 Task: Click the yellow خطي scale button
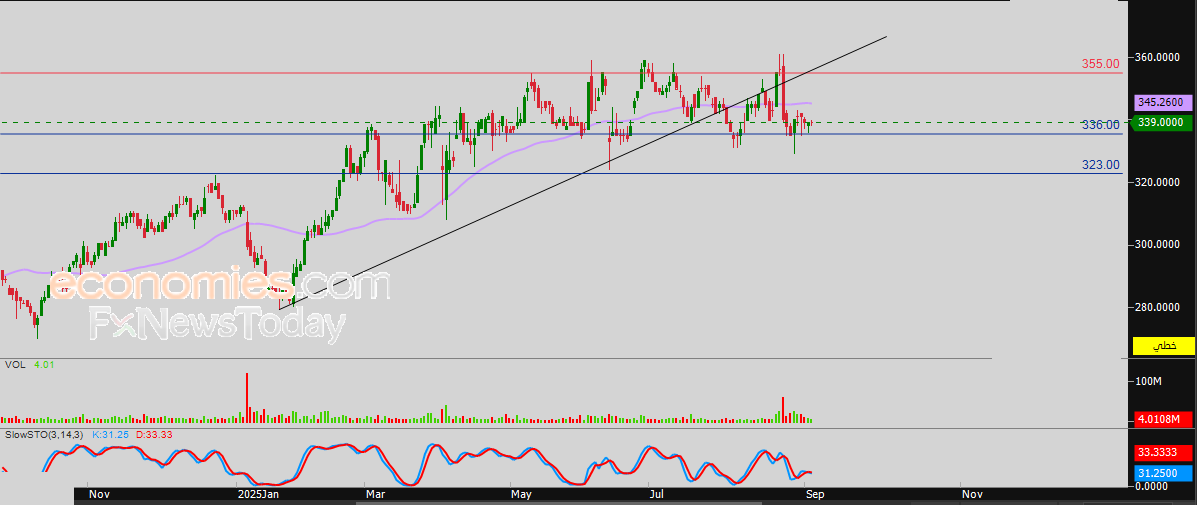(x=1163, y=346)
